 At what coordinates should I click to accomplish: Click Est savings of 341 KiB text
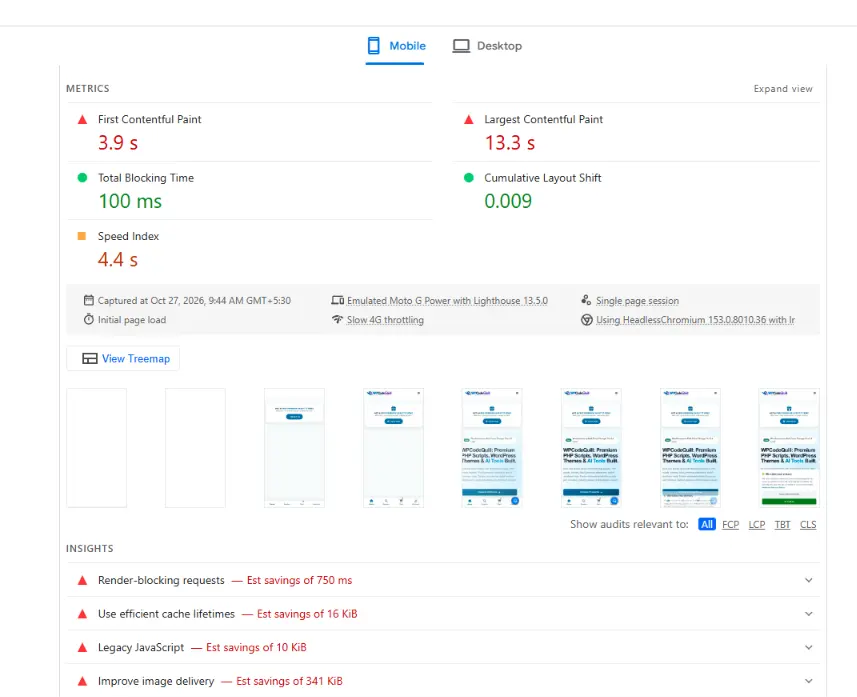coord(289,681)
